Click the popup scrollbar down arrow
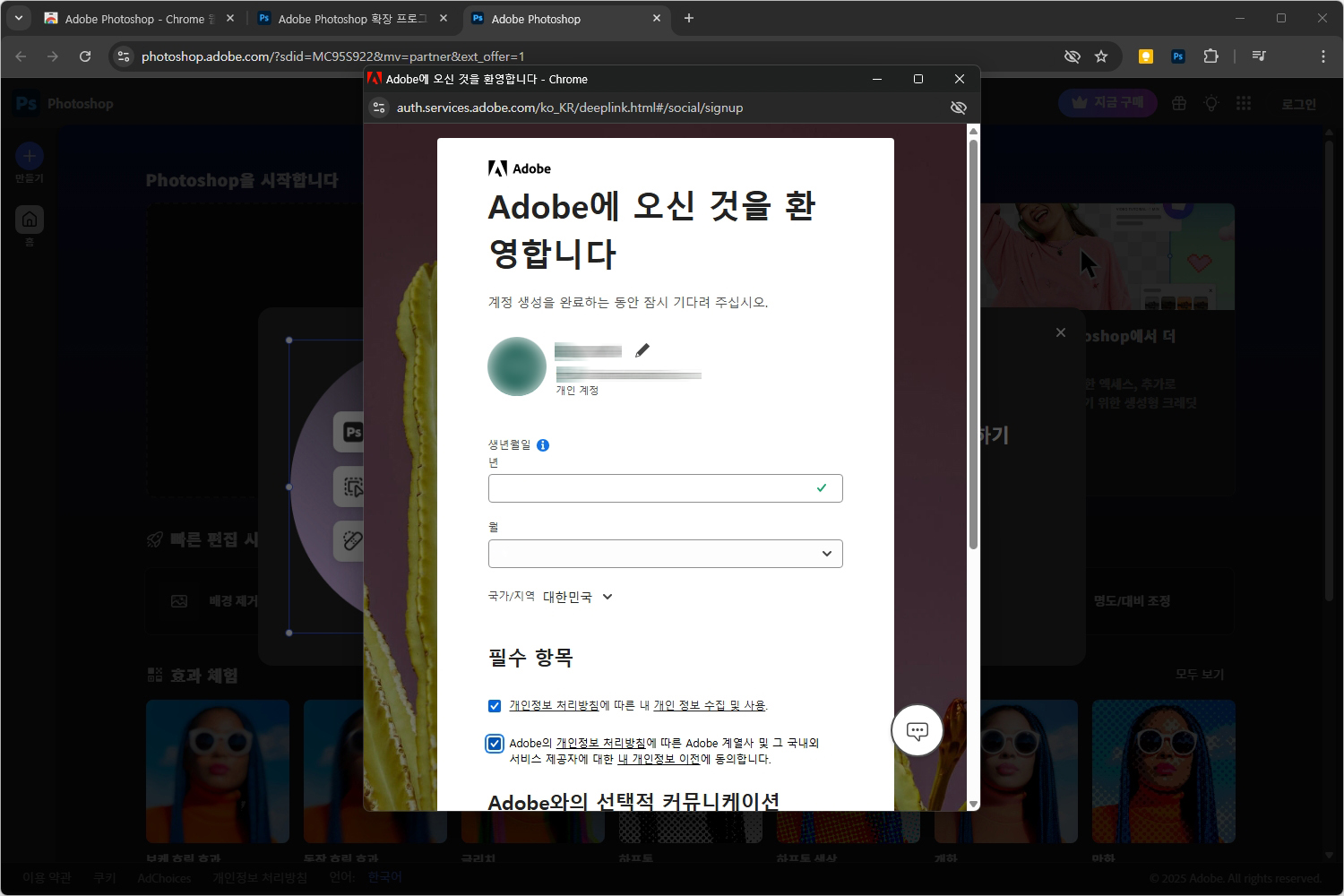 (x=973, y=804)
